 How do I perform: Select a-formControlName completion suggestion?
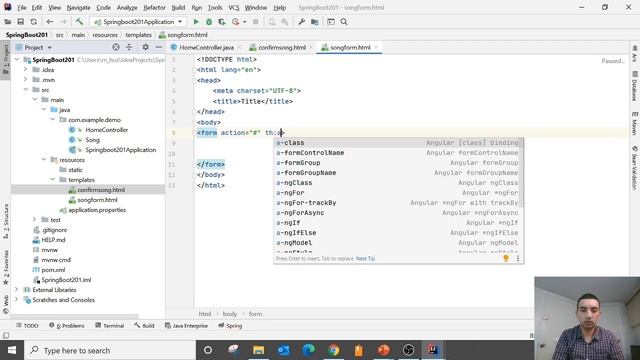coord(397,153)
